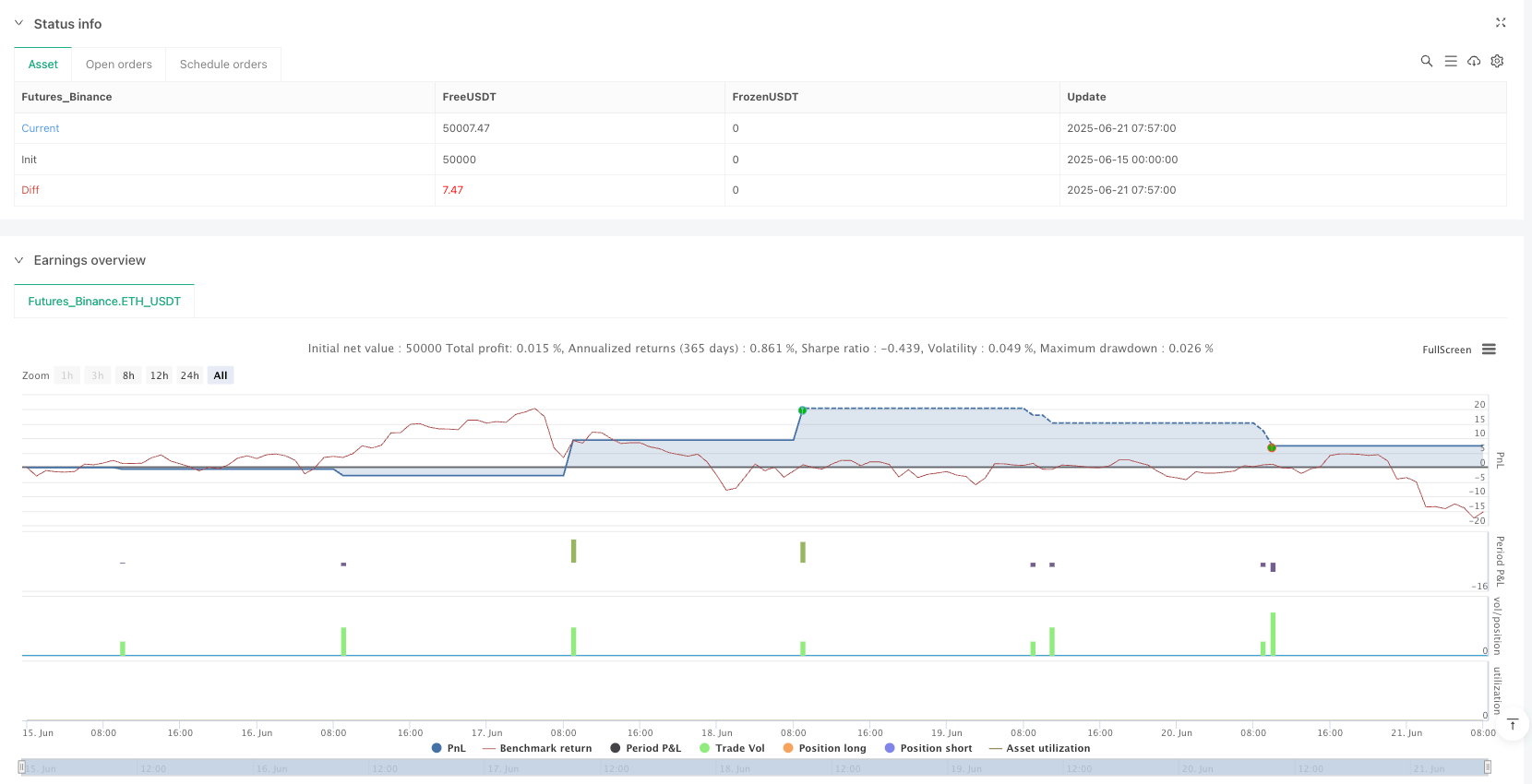Click the FullScreen chart button
This screenshot has height=784, width=1532.
click(1446, 350)
